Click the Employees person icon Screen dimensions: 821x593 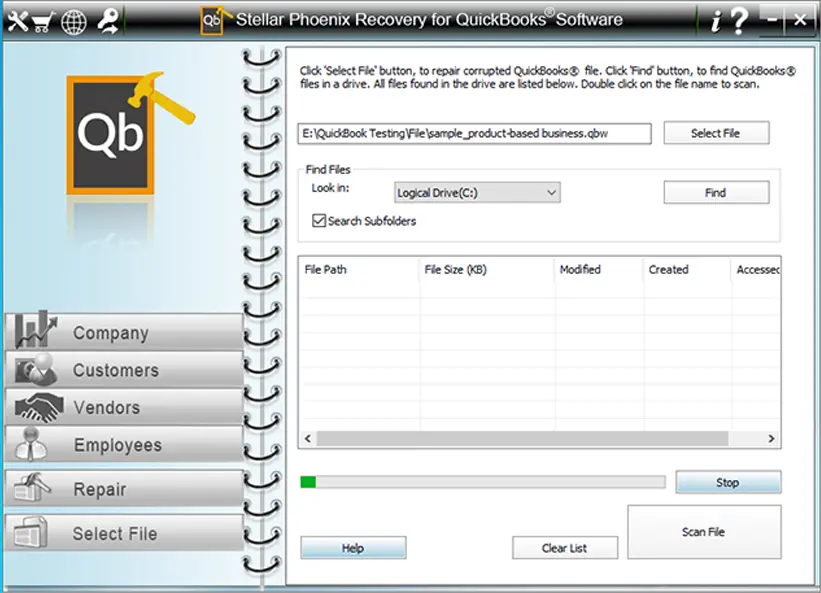(31, 444)
